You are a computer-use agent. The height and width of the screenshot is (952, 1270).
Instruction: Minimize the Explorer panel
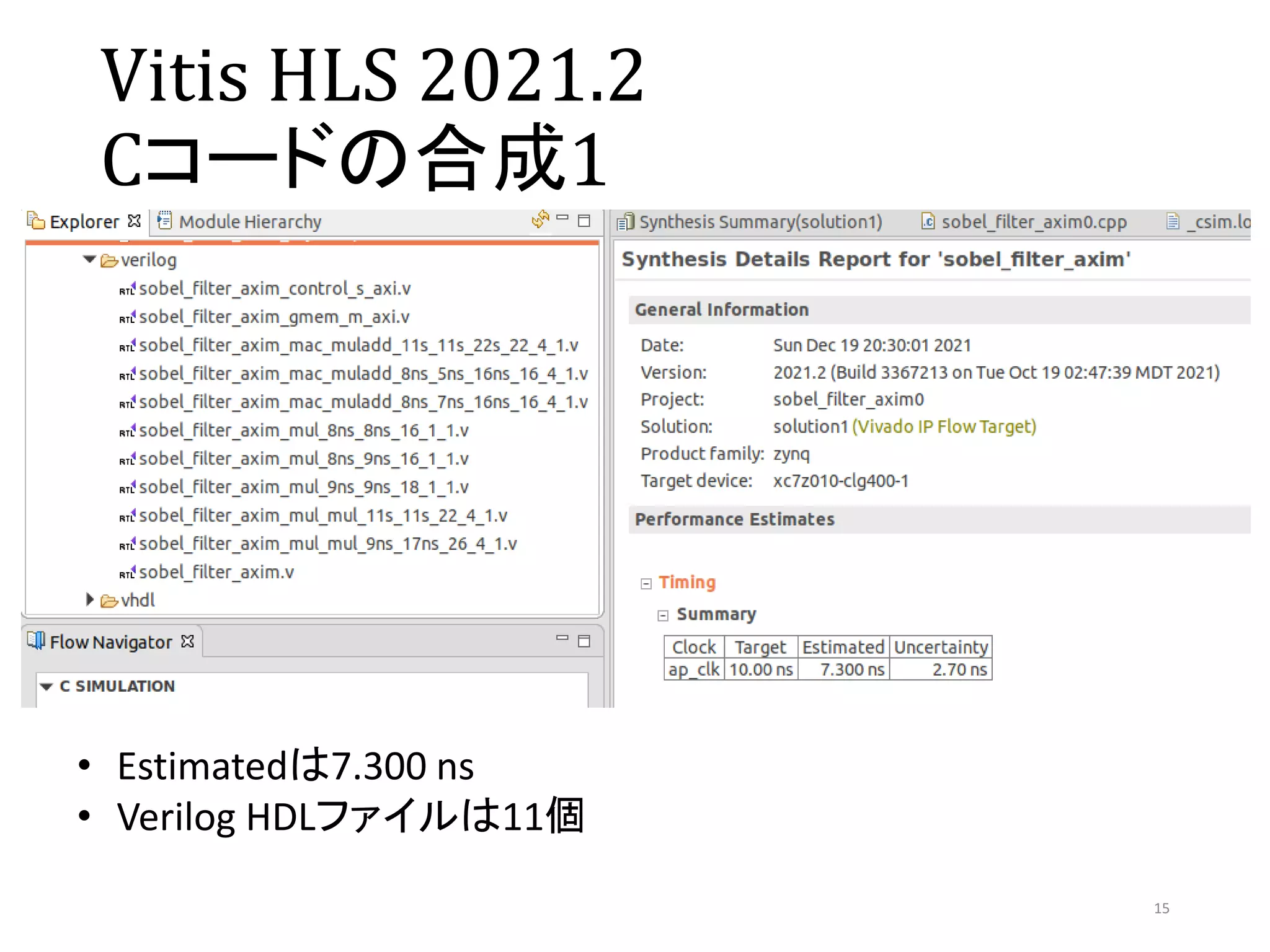pyautogui.click(x=562, y=218)
